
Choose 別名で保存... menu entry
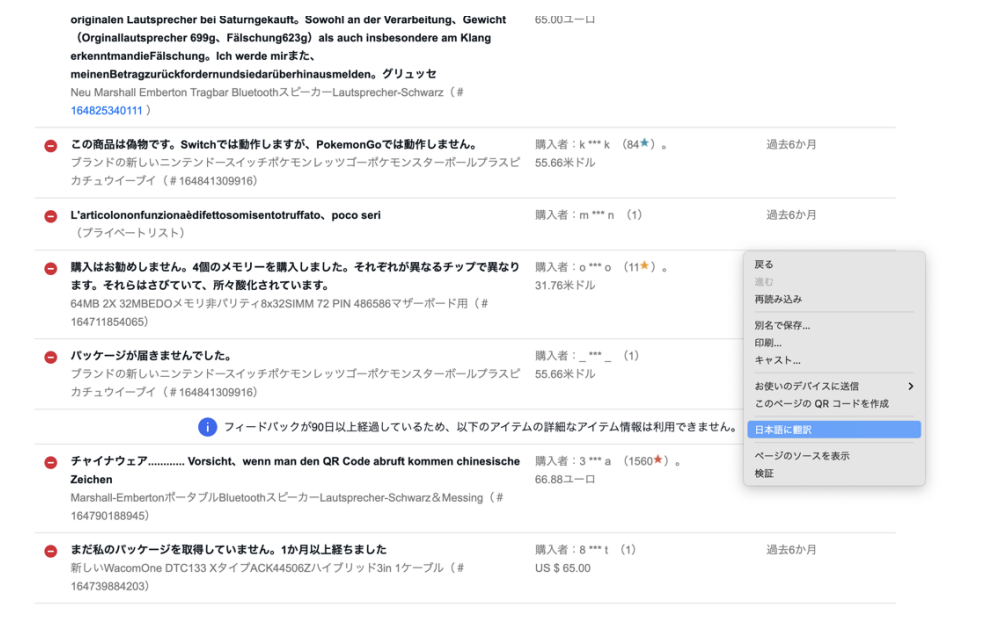coord(782,325)
